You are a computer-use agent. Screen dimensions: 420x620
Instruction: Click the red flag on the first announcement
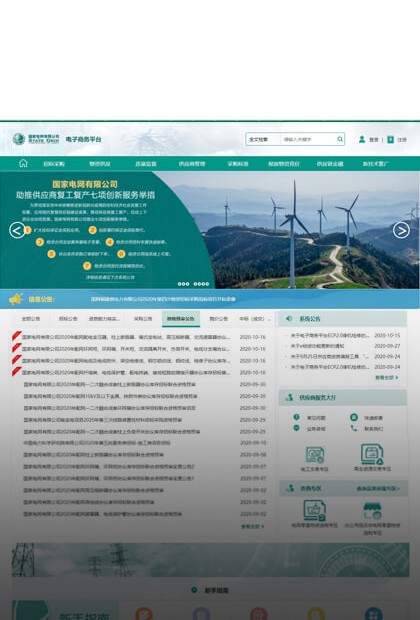pyautogui.click(x=17, y=336)
